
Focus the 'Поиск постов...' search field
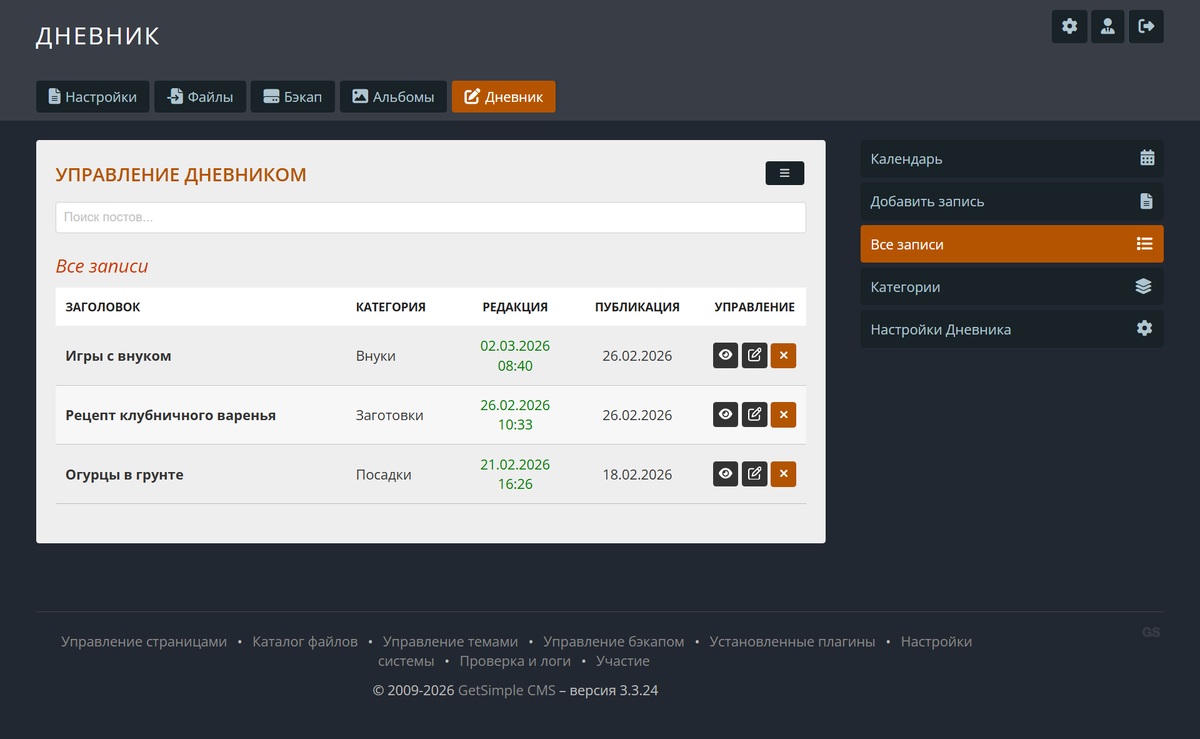pyautogui.click(x=431, y=217)
